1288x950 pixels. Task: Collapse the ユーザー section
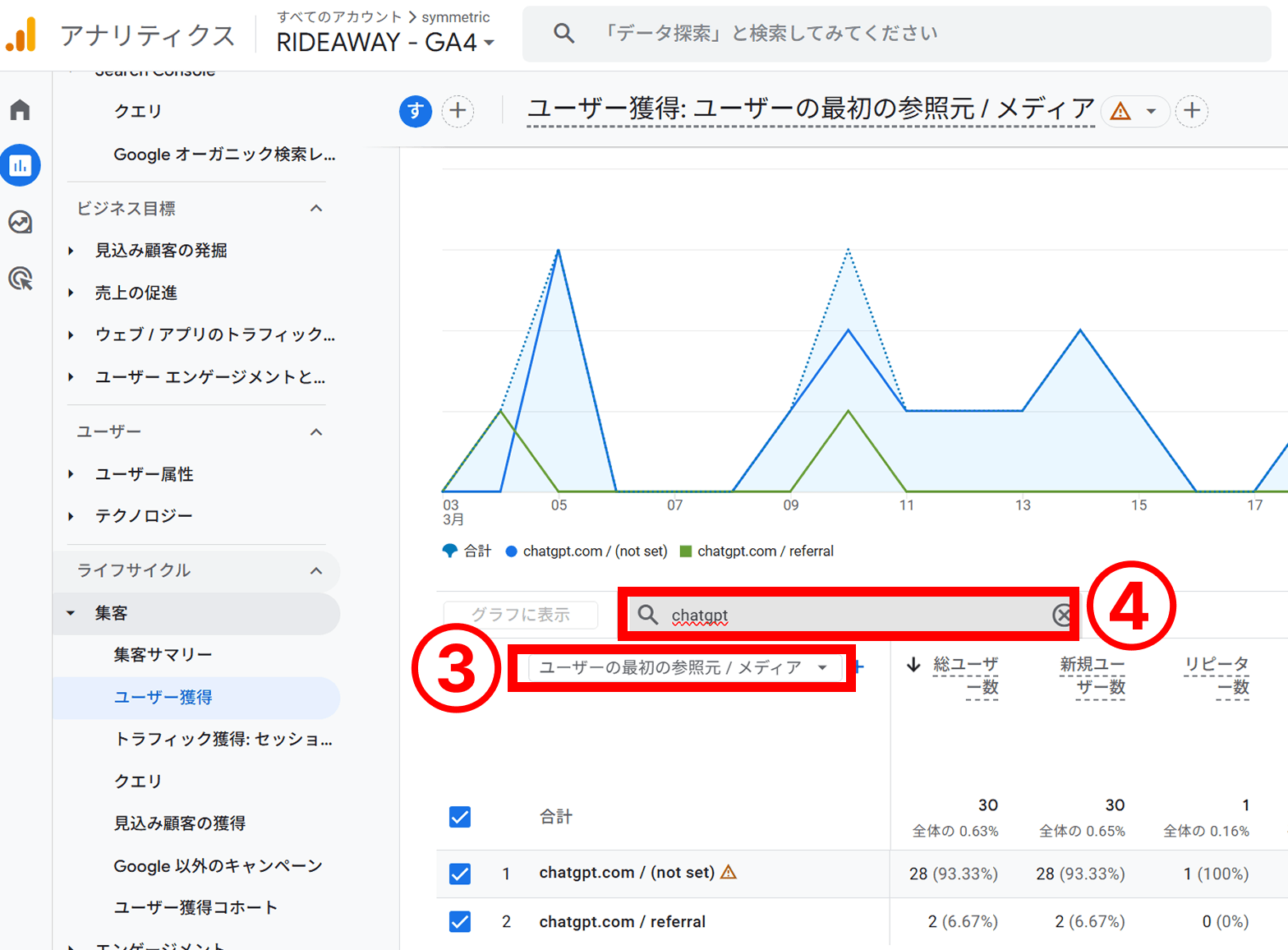coord(316,432)
